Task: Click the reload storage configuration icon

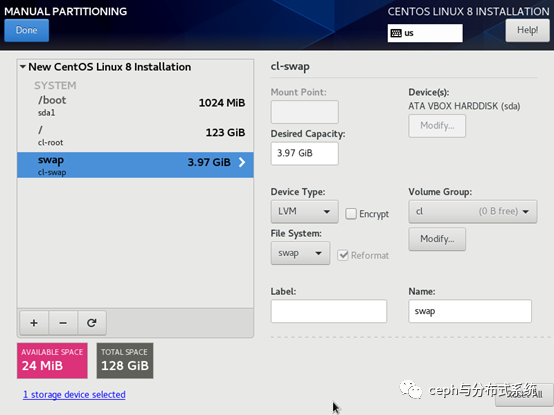Action: tap(92, 323)
